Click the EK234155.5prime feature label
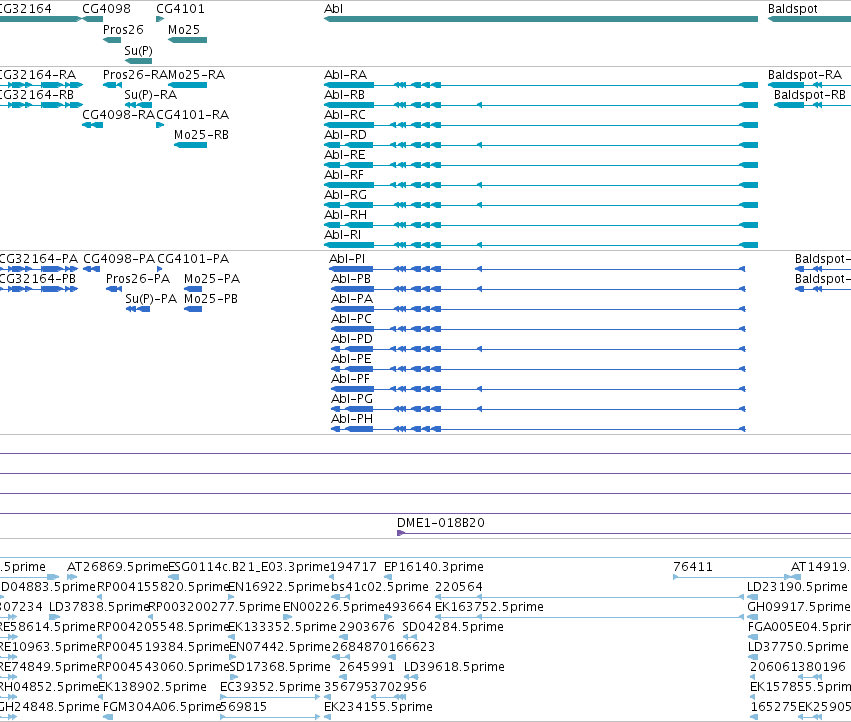 (378, 707)
